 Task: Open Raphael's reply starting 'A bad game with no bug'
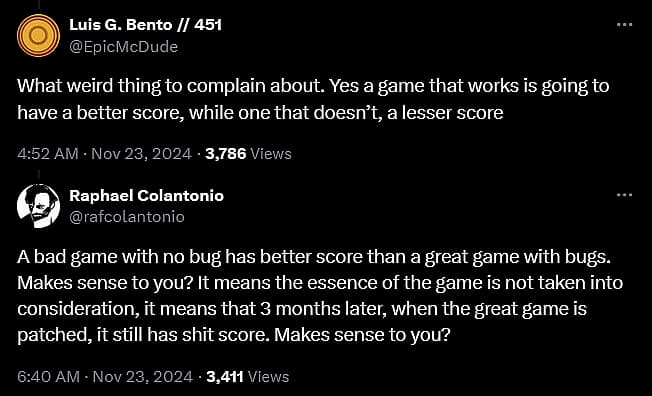point(320,296)
